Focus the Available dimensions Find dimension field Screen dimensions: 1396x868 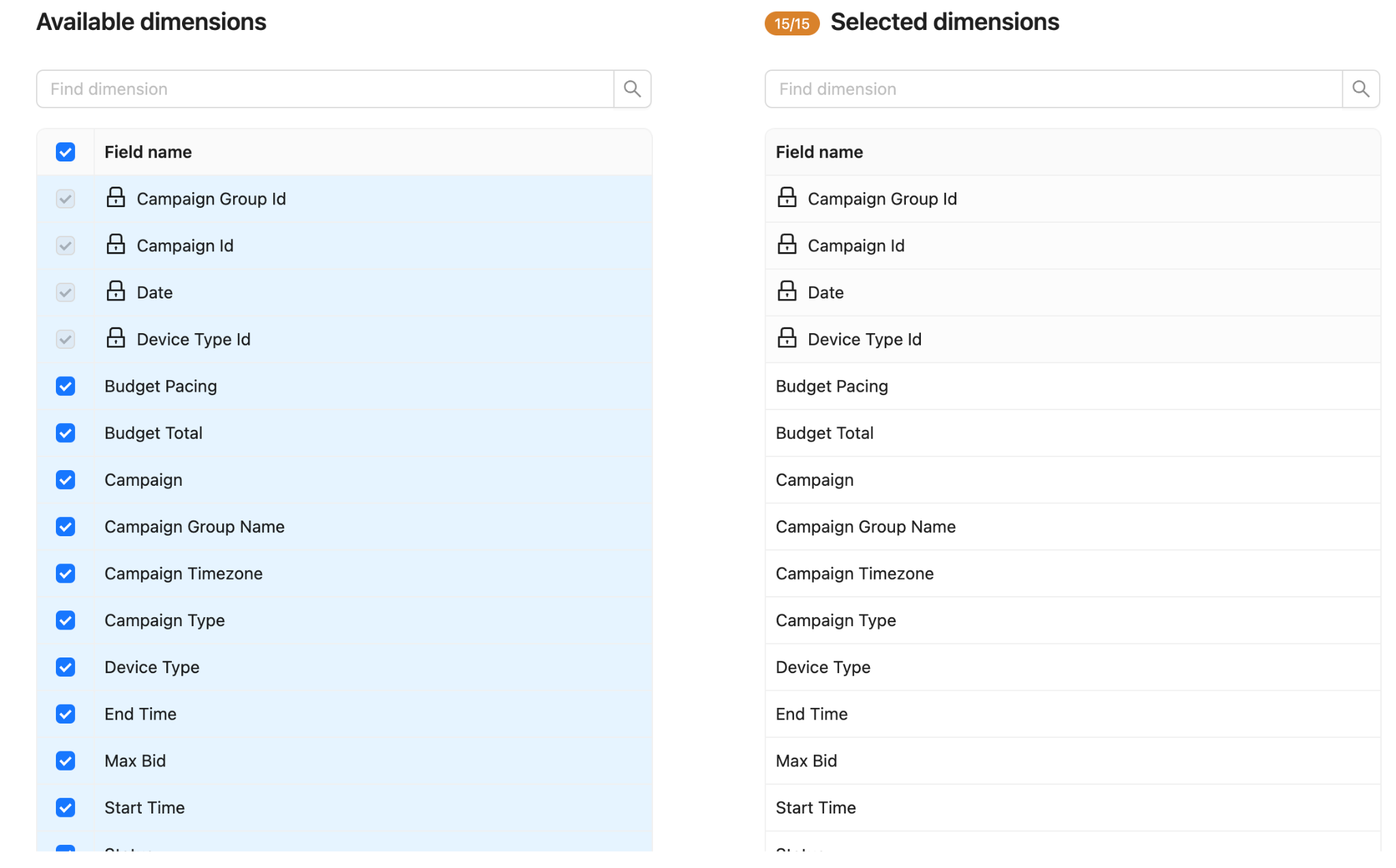[325, 89]
